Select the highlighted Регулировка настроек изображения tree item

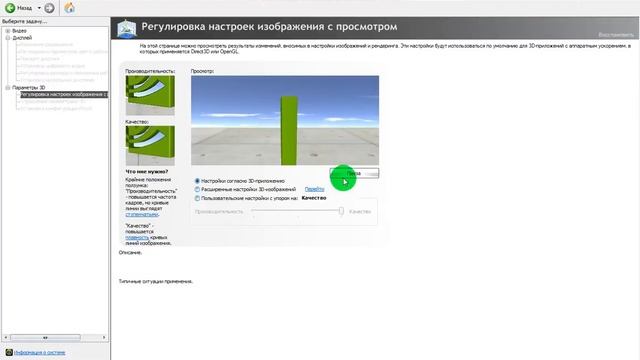pyautogui.click(x=64, y=94)
